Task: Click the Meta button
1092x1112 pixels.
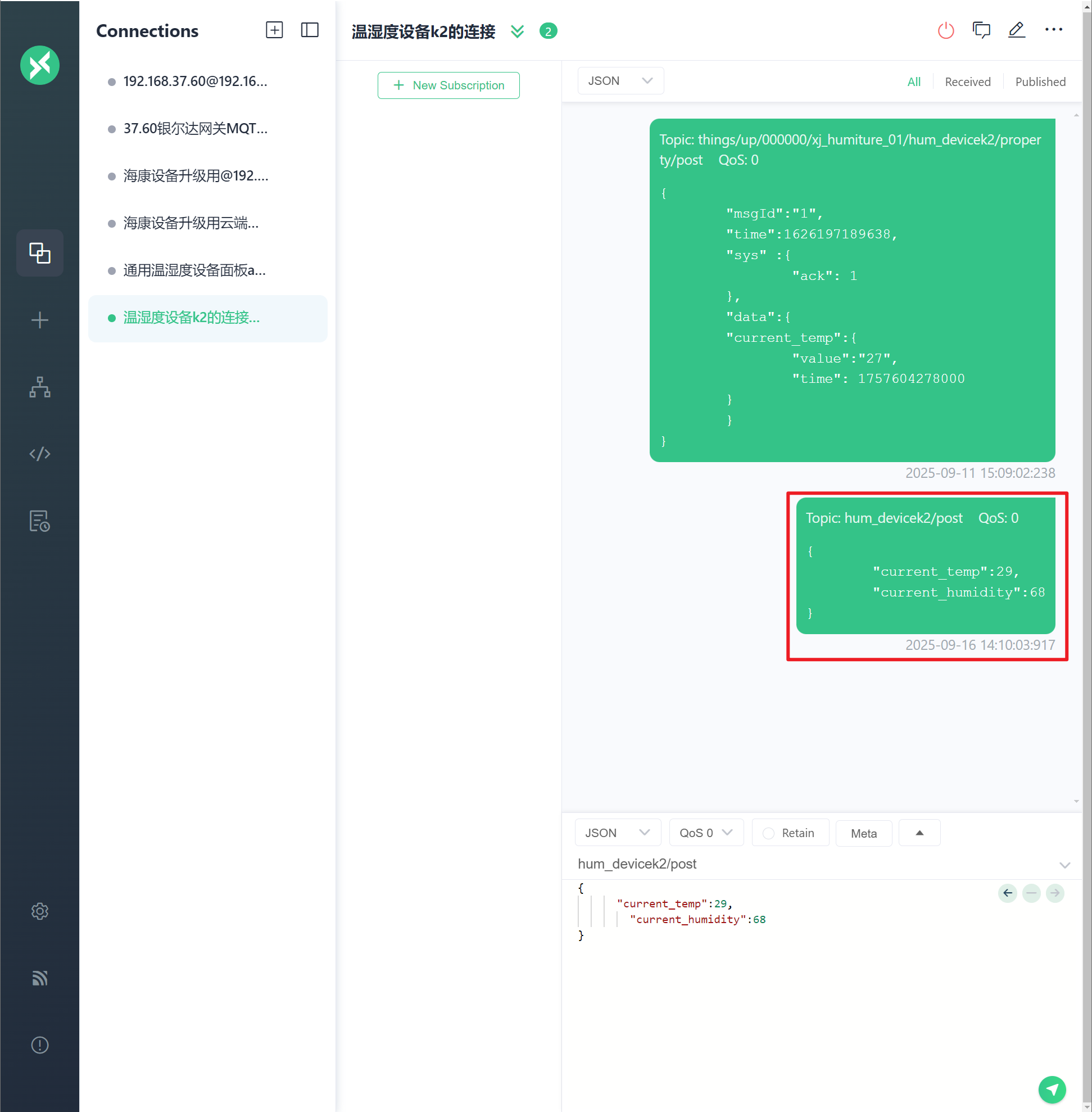Action: point(863,833)
